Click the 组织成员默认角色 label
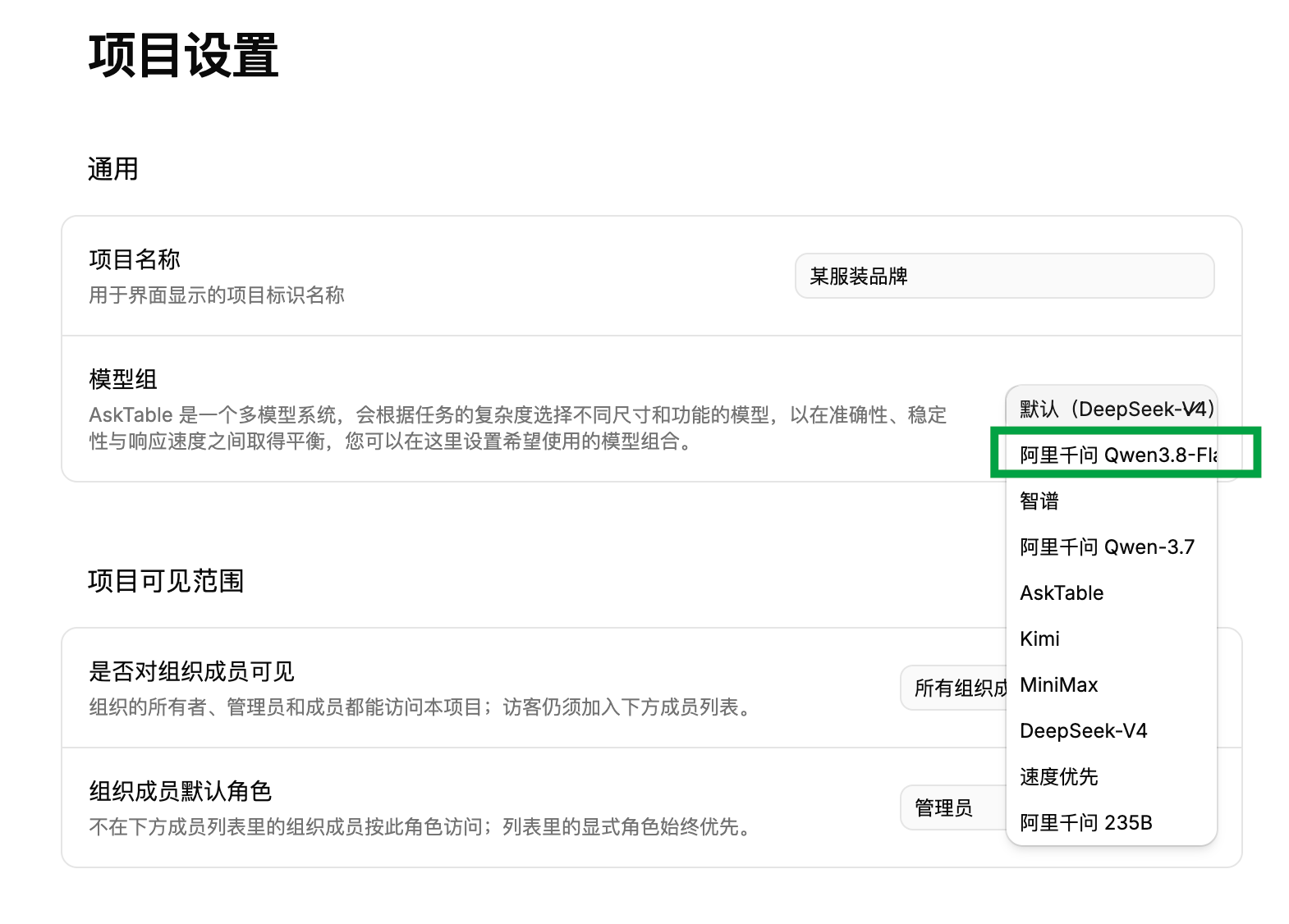1289x924 pixels. [x=180, y=791]
